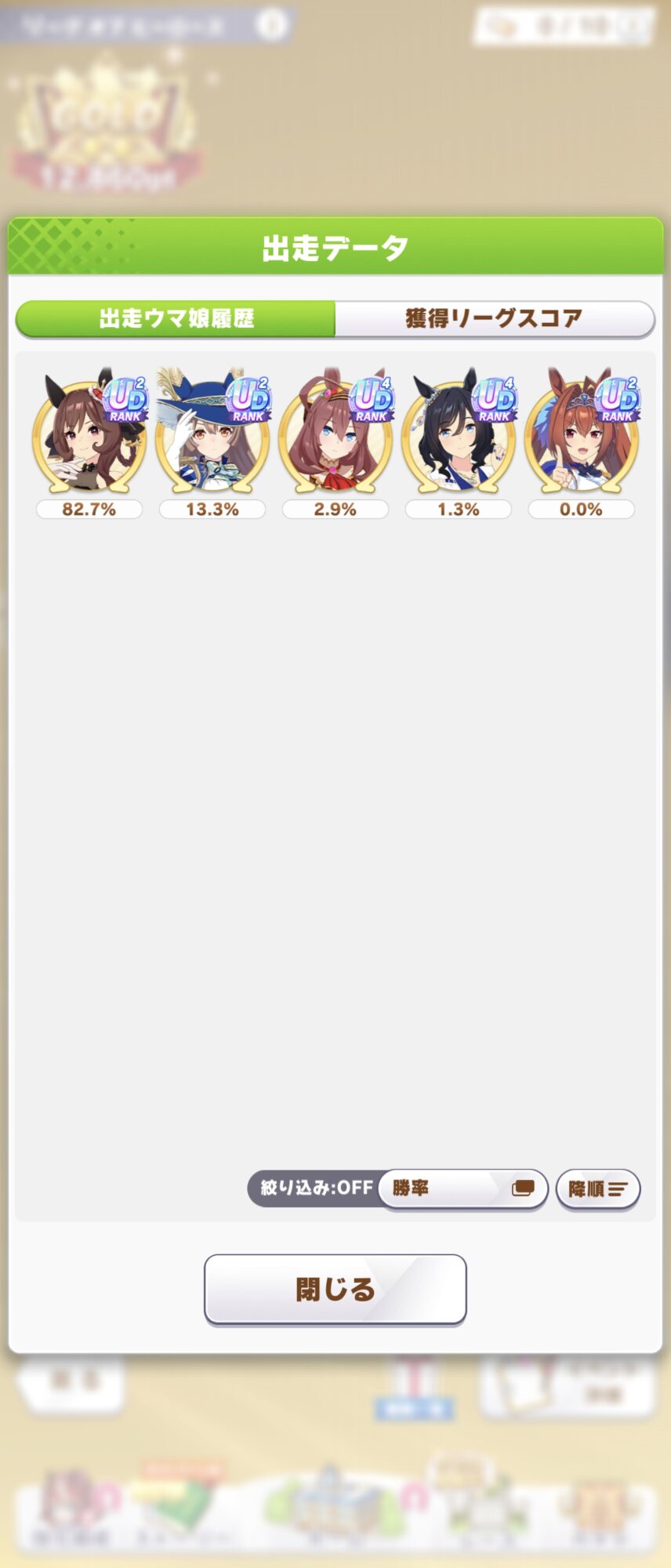
Task: Click the stacked-cards icon in 勝率 selector
Action: (523, 1189)
